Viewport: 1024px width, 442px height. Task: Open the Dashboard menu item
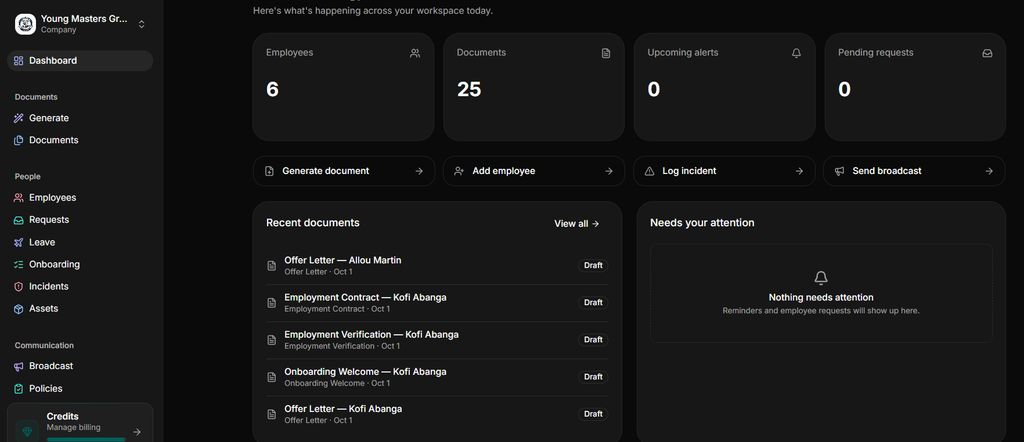[x=80, y=61]
